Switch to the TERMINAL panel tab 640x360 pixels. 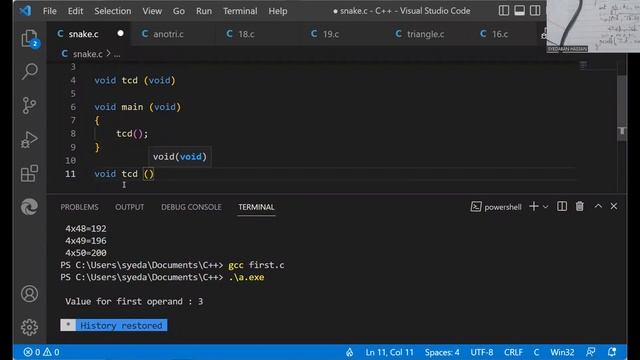(256, 207)
